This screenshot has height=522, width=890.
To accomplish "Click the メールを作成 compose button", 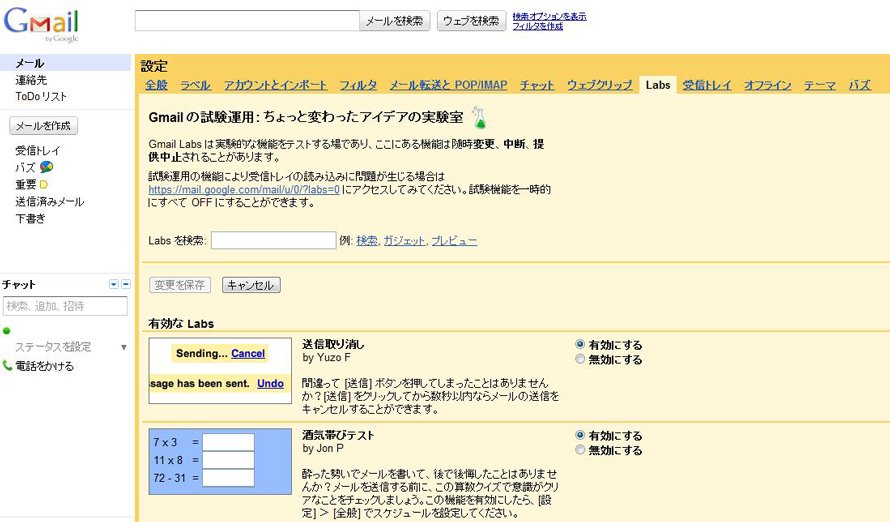I will click(x=44, y=126).
